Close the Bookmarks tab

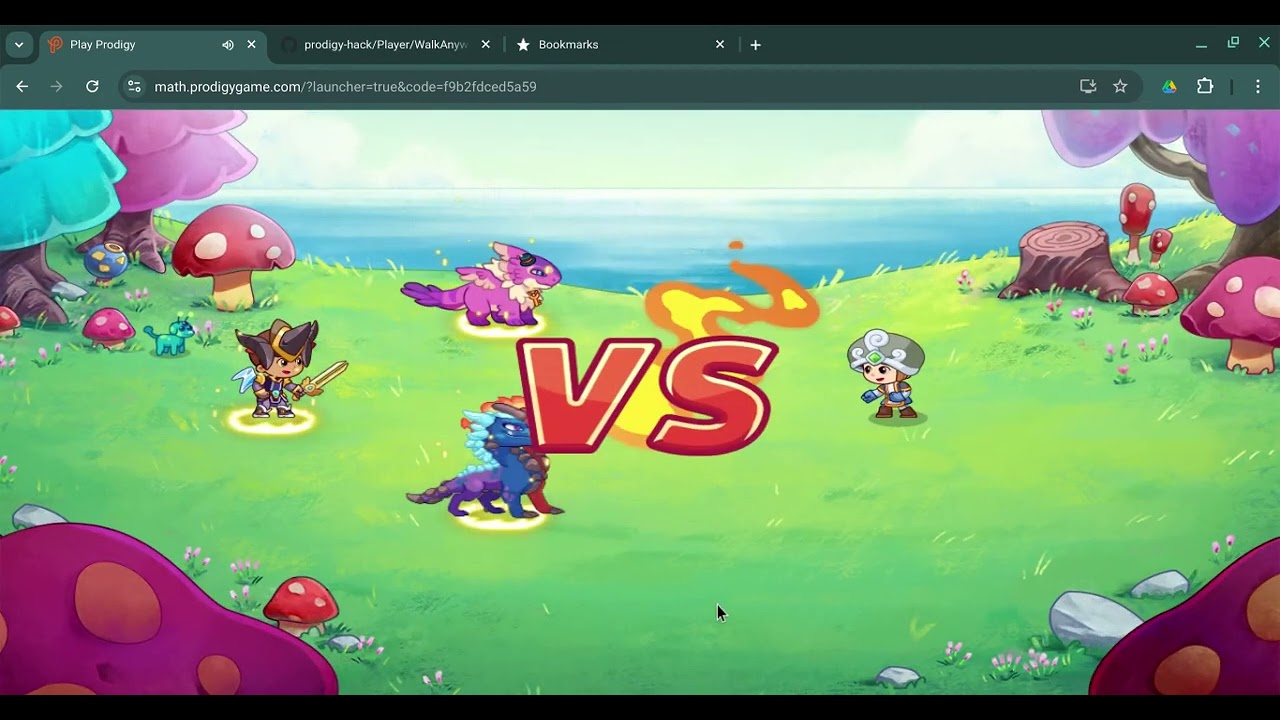coord(720,45)
